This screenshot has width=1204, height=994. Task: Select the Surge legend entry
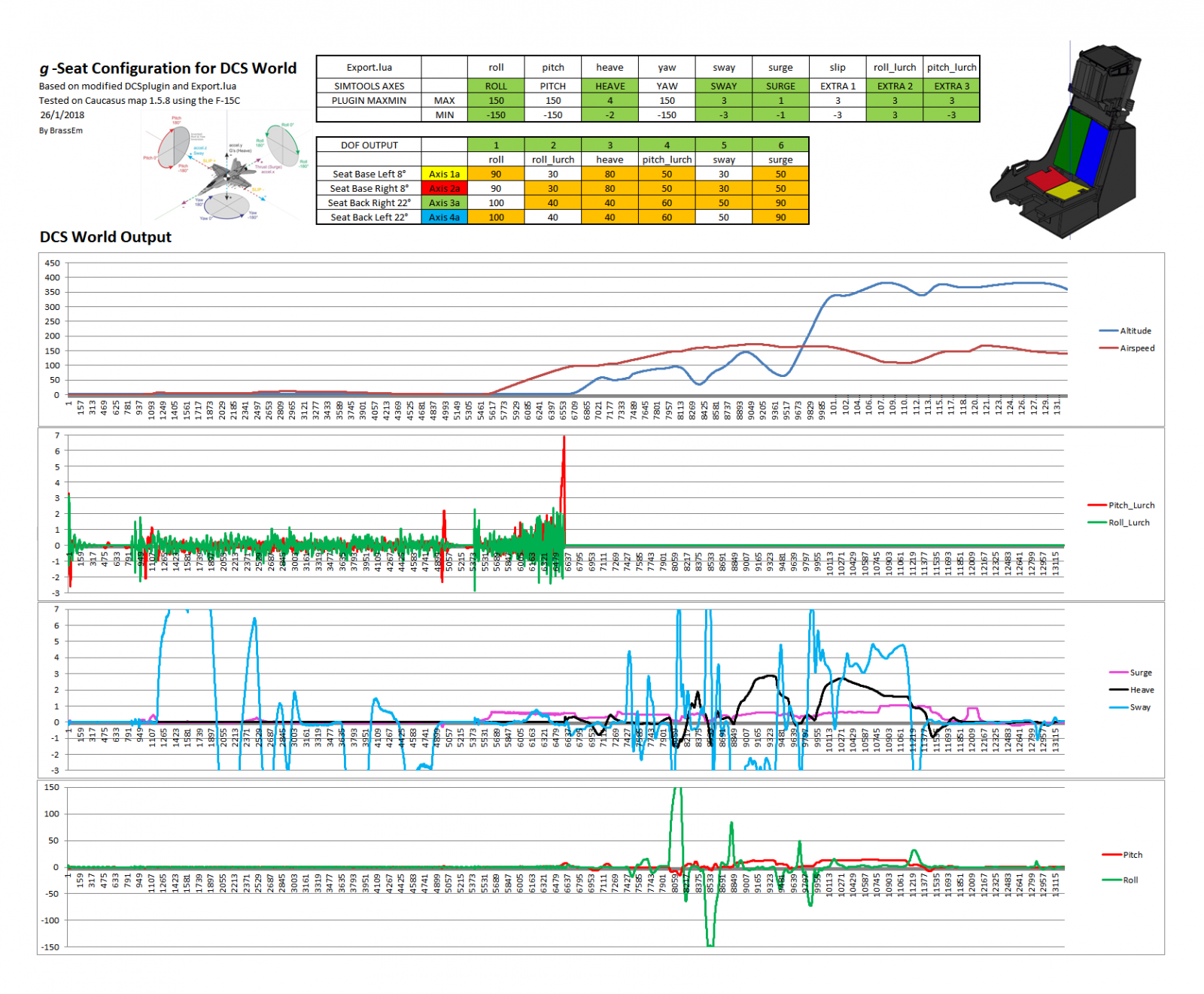[1131, 673]
